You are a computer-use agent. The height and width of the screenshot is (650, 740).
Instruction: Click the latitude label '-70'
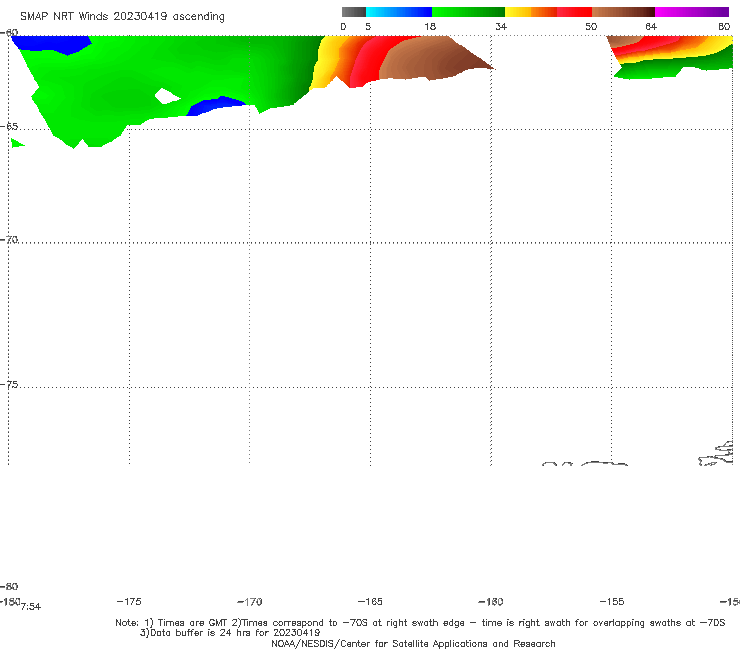click(9, 240)
